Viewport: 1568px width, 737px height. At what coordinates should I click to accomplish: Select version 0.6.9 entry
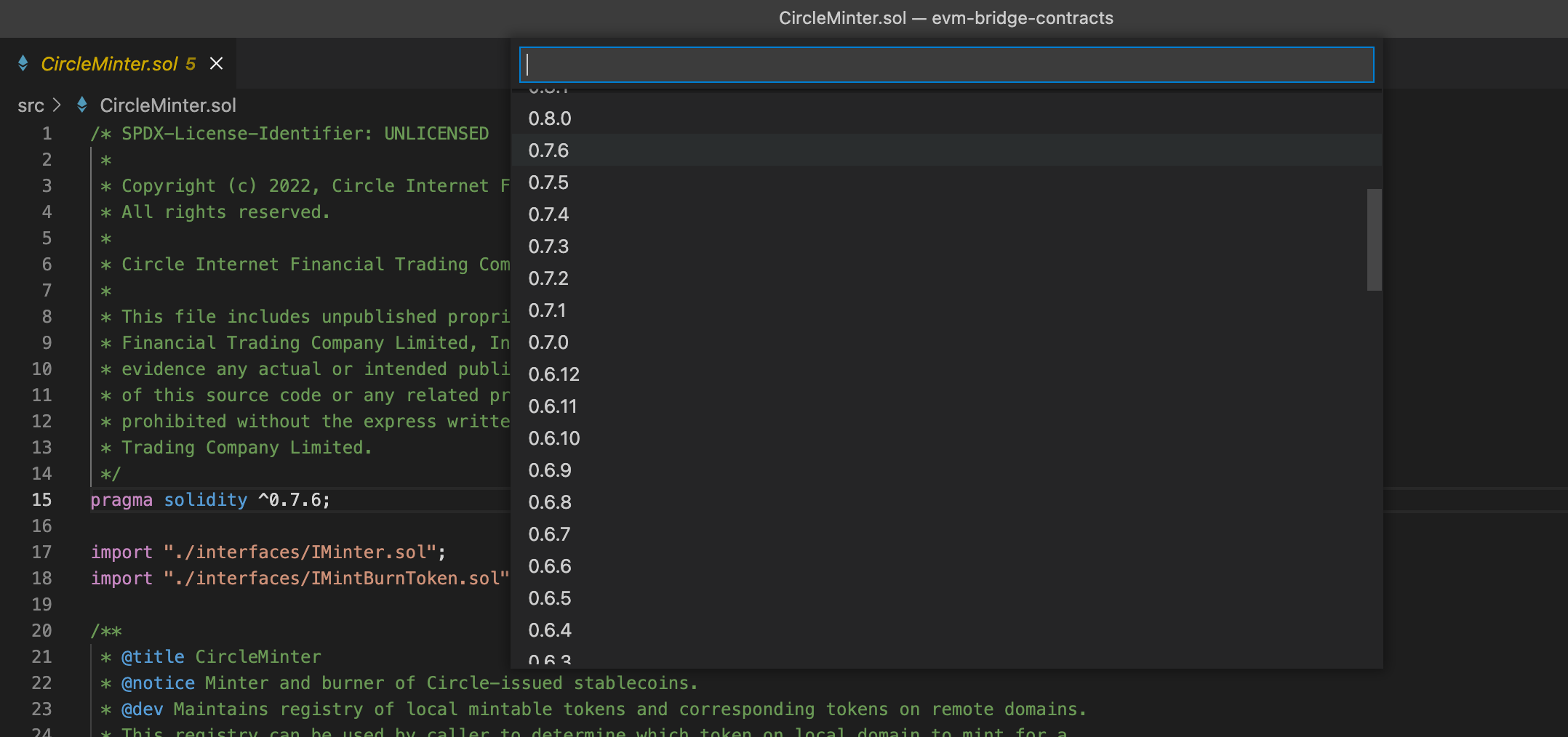(x=946, y=470)
